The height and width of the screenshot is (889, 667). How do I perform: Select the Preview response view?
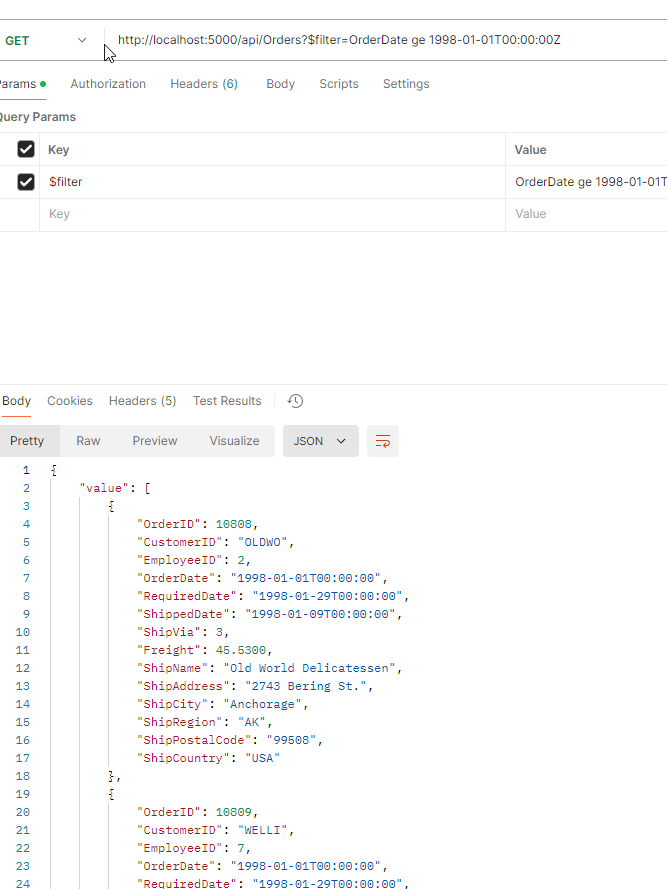point(155,441)
